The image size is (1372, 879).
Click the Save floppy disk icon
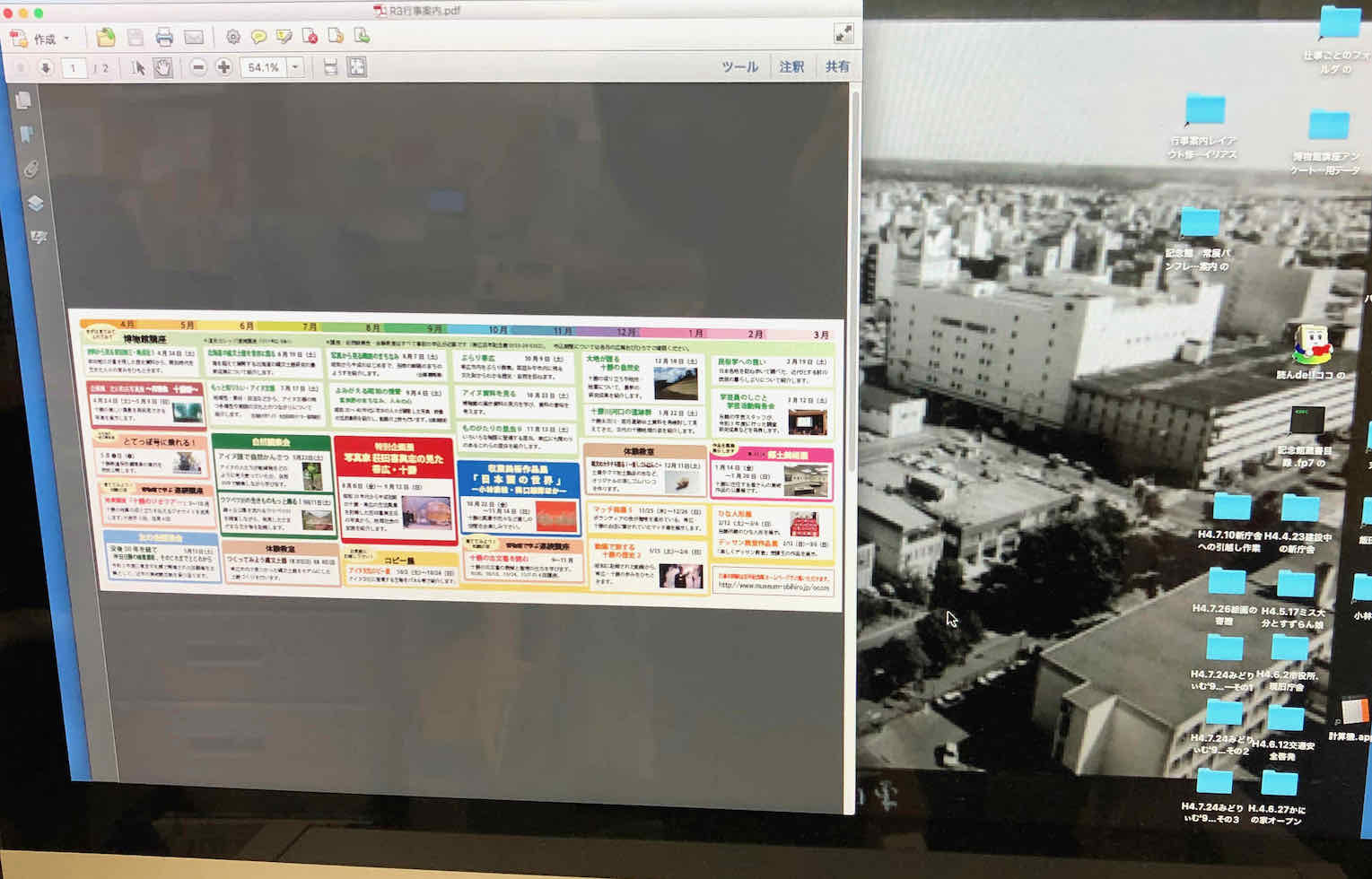(x=135, y=37)
